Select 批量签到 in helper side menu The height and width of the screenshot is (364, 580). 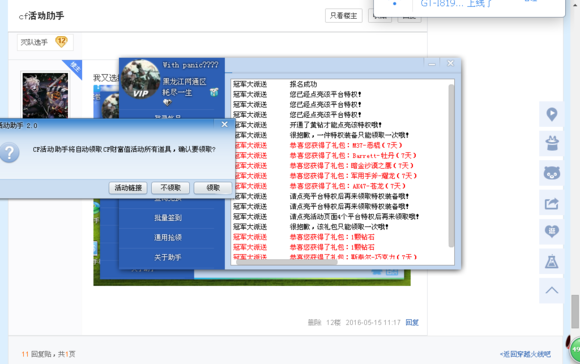[x=168, y=218]
